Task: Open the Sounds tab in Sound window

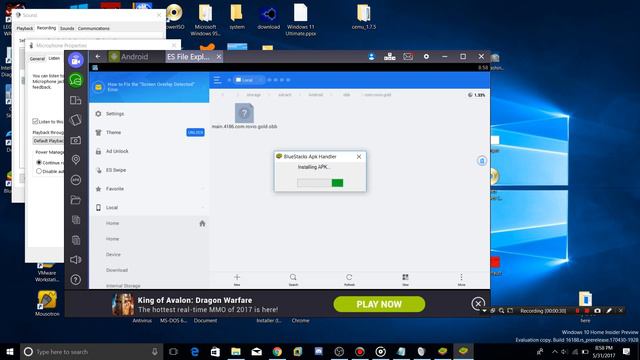Action: [67, 28]
